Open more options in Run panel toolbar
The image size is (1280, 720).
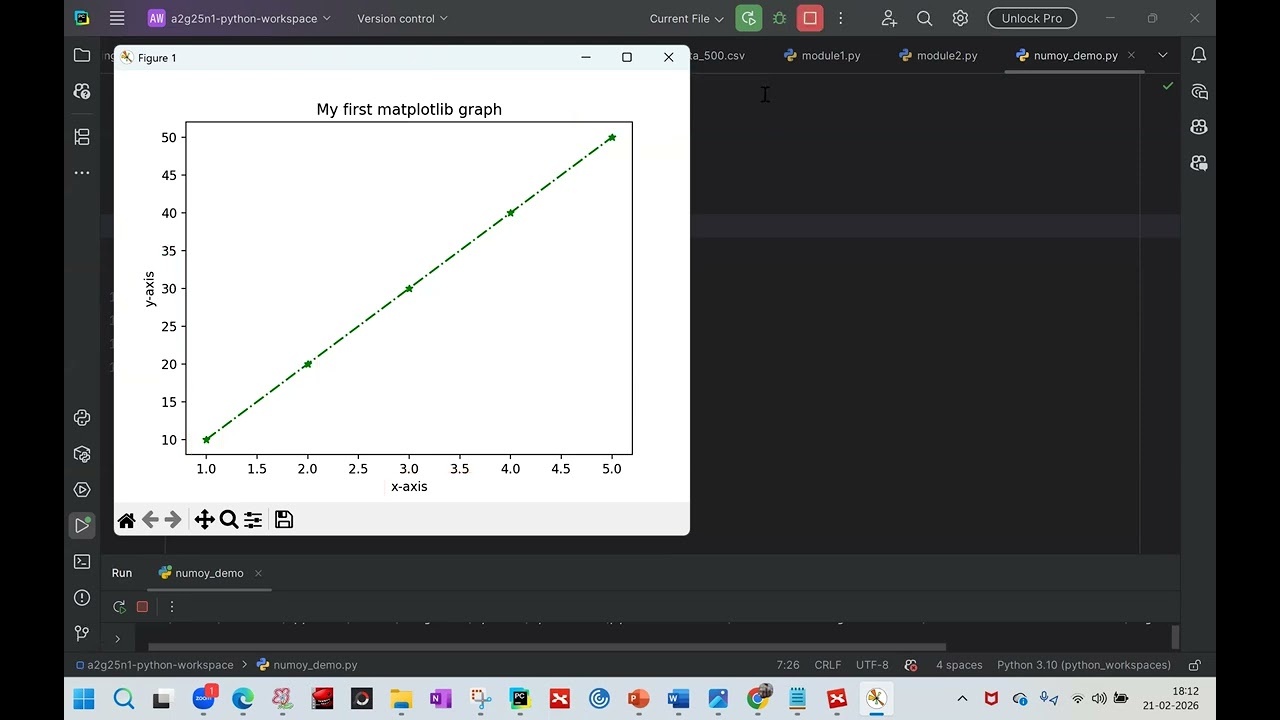[x=172, y=607]
